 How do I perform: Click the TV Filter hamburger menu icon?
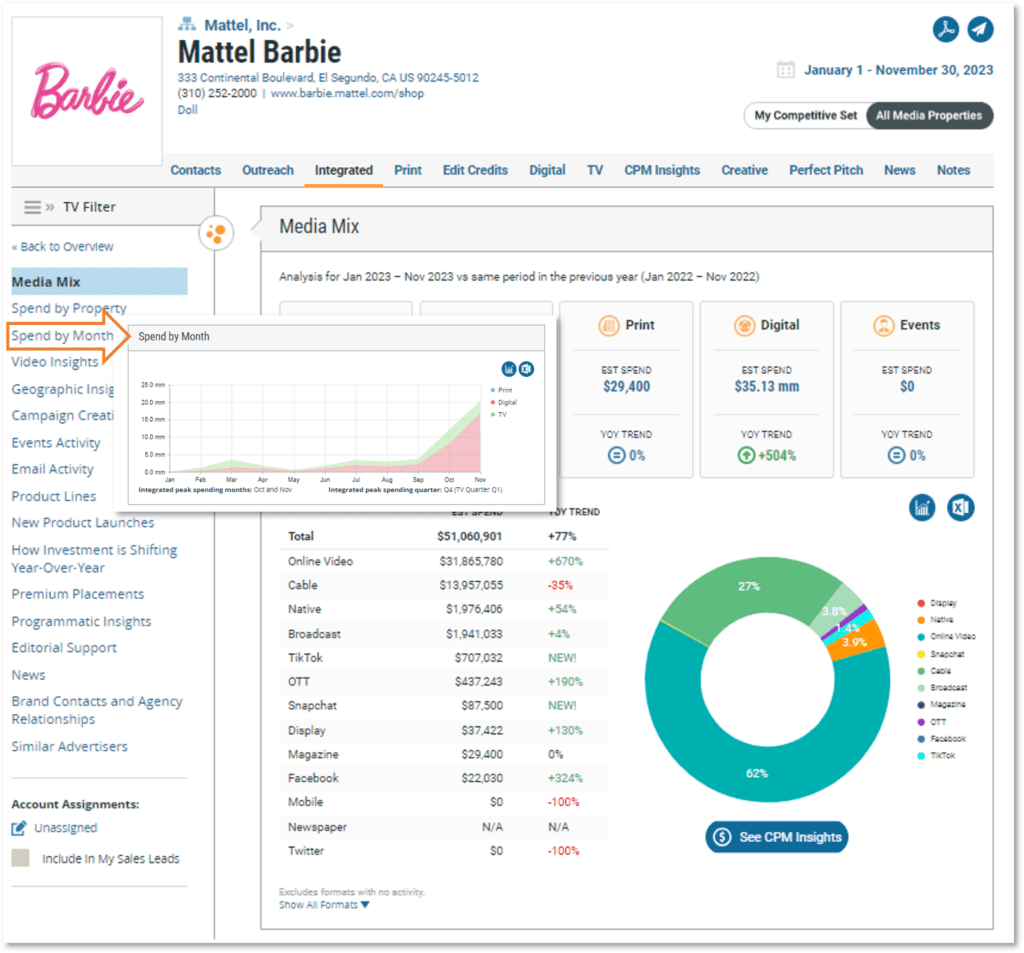tap(33, 207)
